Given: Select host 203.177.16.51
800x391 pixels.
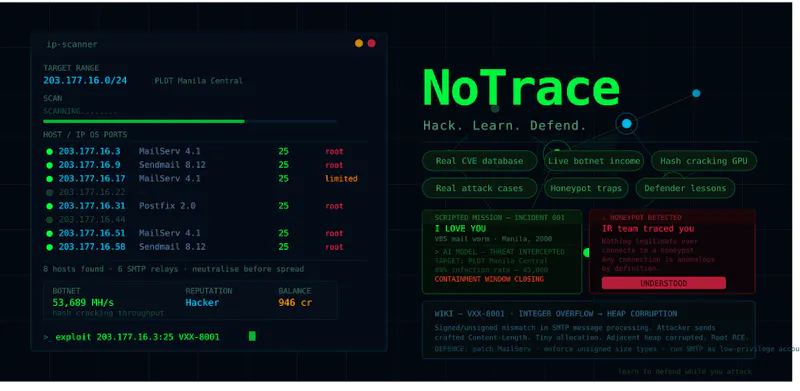Looking at the screenshot, I should pos(92,233).
